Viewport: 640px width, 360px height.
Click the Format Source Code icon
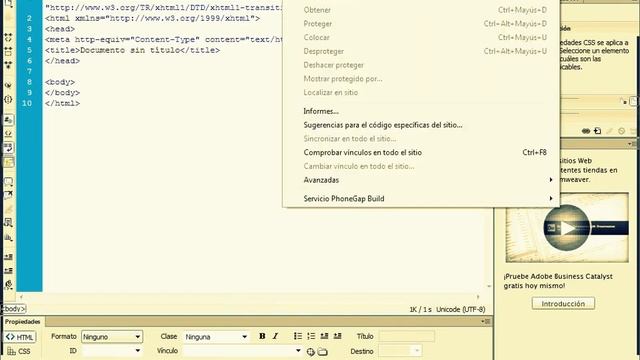8,284
